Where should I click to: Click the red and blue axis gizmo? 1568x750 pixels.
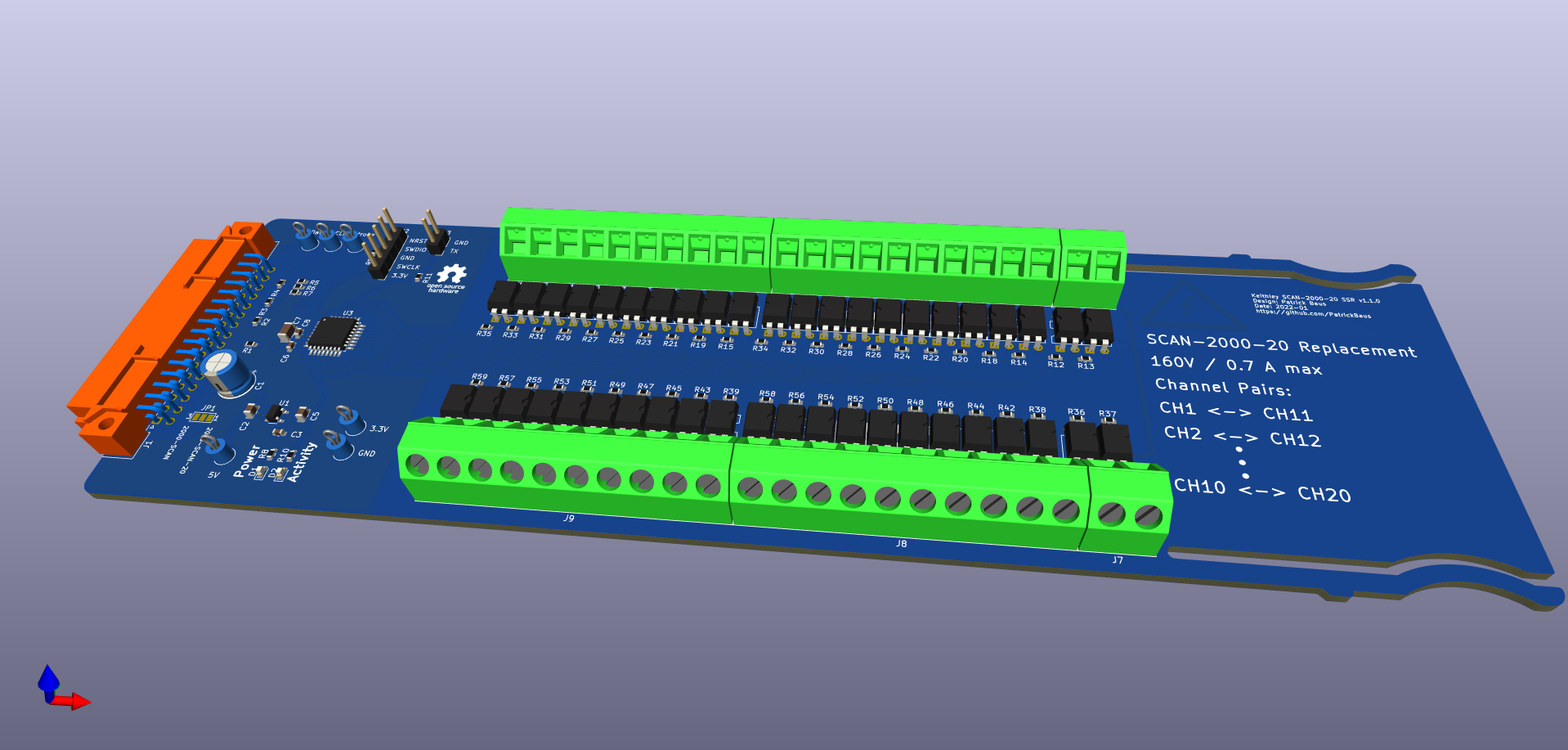click(x=62, y=688)
